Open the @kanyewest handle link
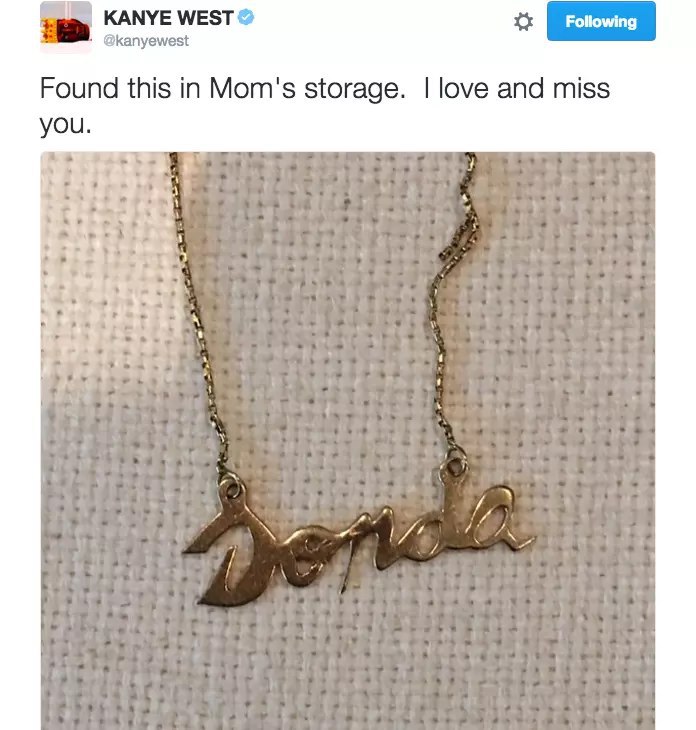Image resolution: width=696 pixels, height=730 pixels. [x=146, y=41]
